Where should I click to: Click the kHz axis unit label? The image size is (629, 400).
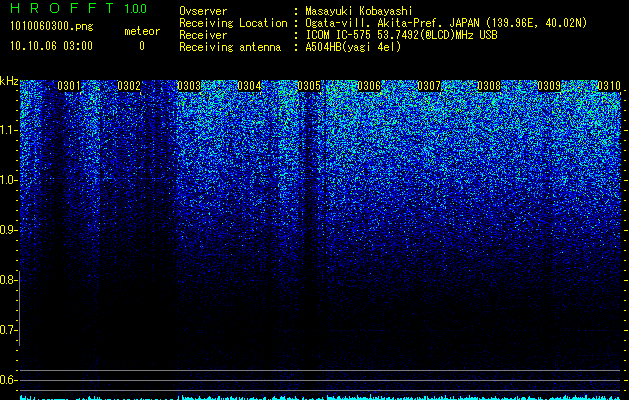(x=9, y=81)
